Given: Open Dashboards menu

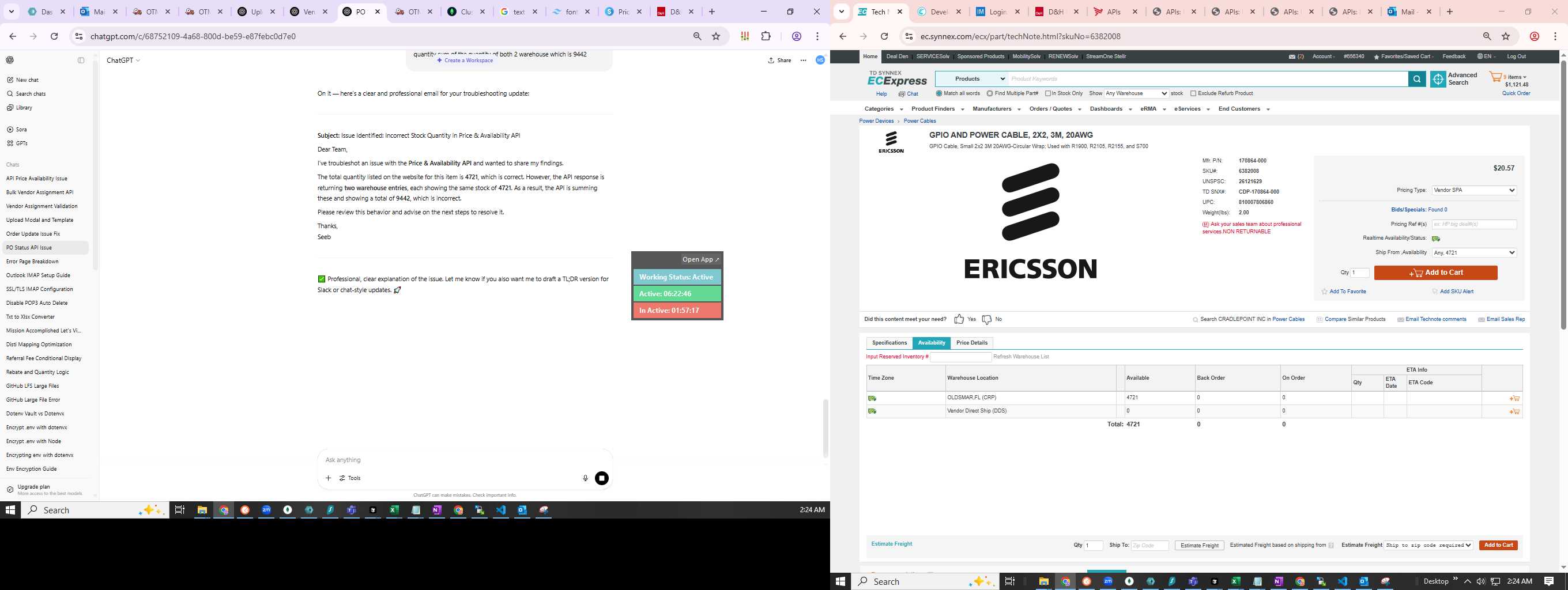Looking at the screenshot, I should (x=1110, y=109).
